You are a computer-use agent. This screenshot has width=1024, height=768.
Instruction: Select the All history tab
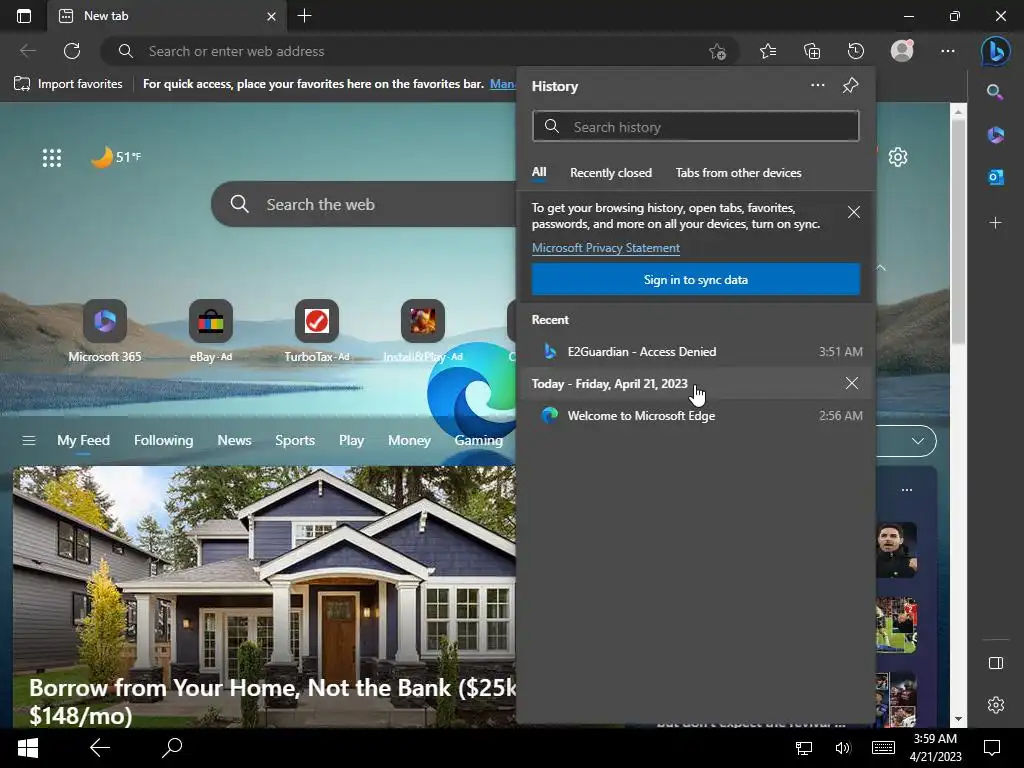coord(539,172)
